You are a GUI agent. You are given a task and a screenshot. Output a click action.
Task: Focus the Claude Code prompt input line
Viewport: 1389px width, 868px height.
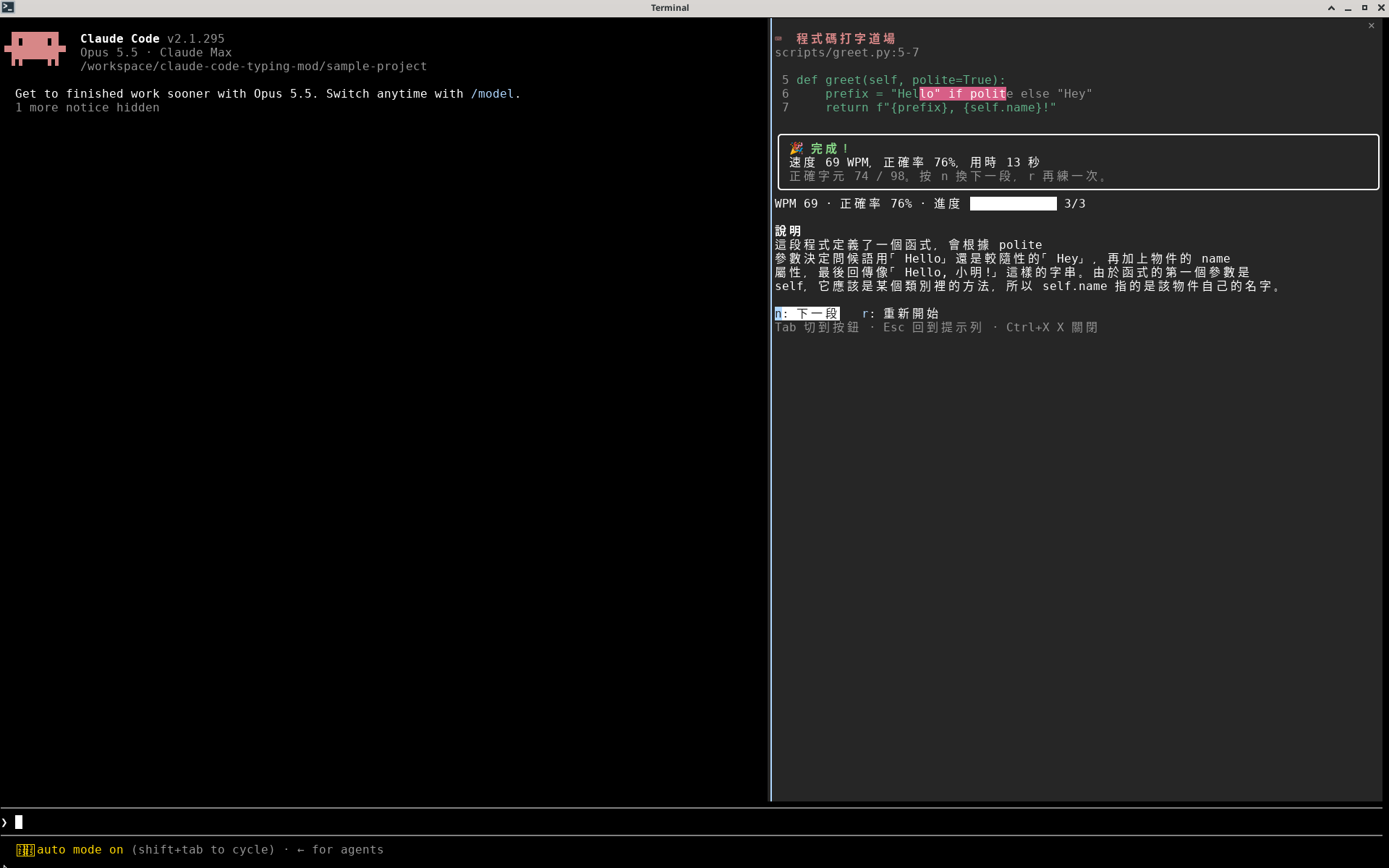(691, 822)
